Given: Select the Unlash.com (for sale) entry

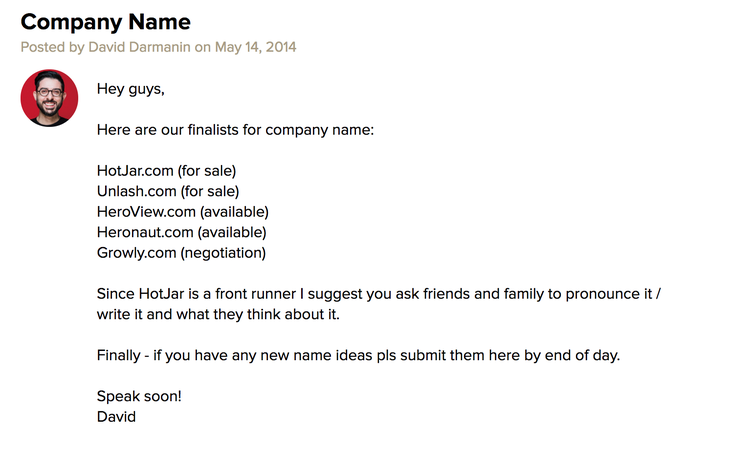Looking at the screenshot, I should [168, 191].
